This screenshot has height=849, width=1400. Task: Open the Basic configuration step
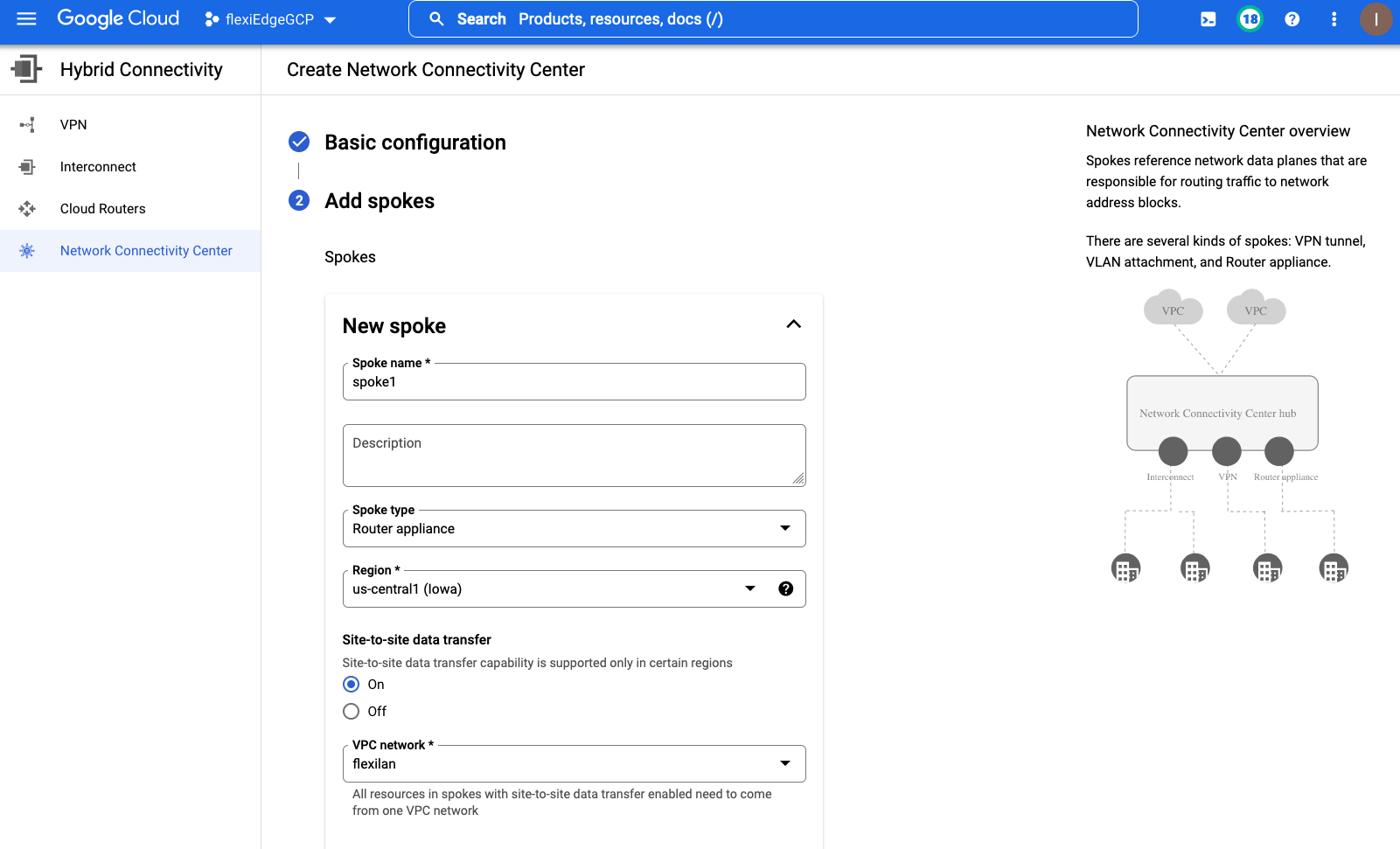point(415,143)
